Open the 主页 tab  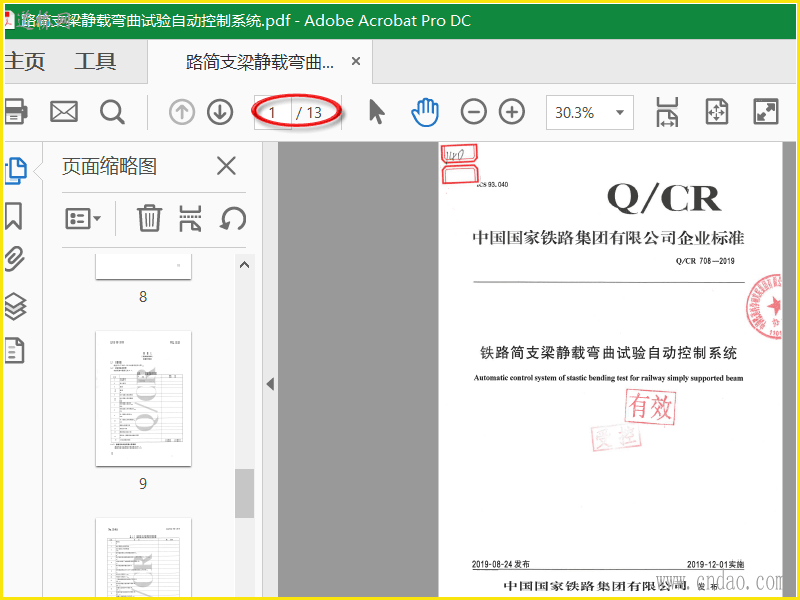(24, 61)
